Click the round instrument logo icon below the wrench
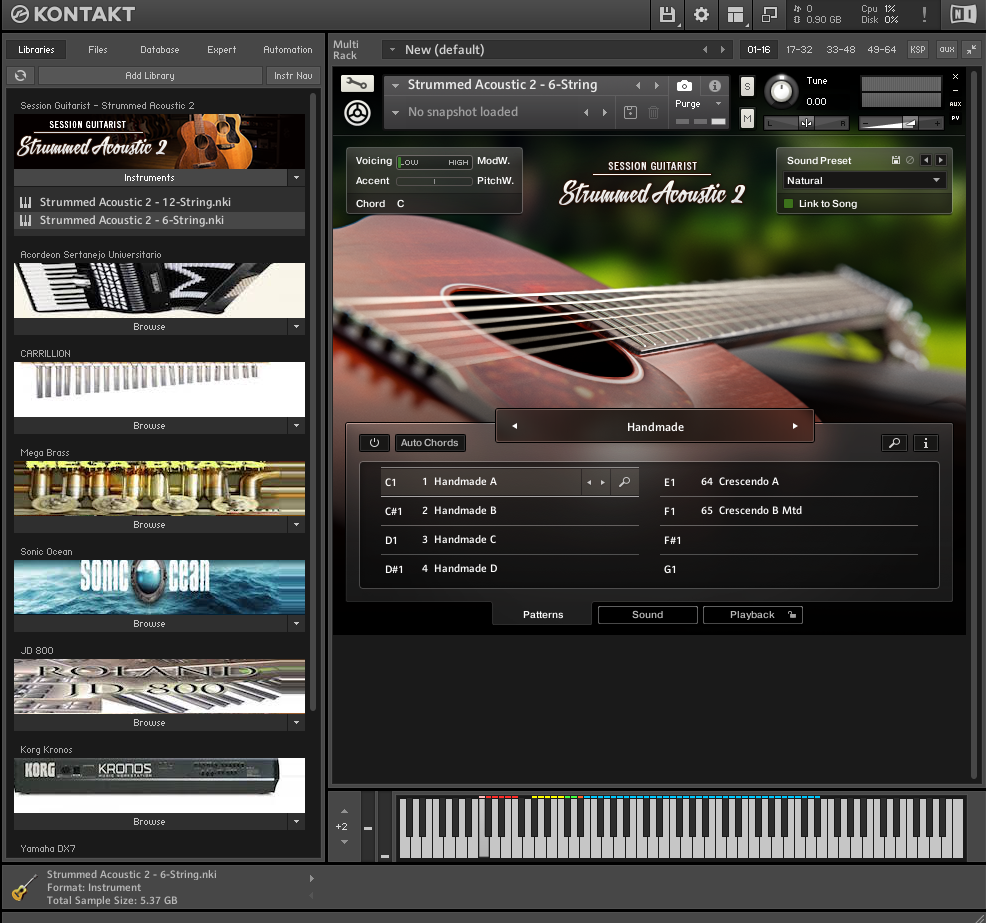The width and height of the screenshot is (986, 923). [x=357, y=113]
